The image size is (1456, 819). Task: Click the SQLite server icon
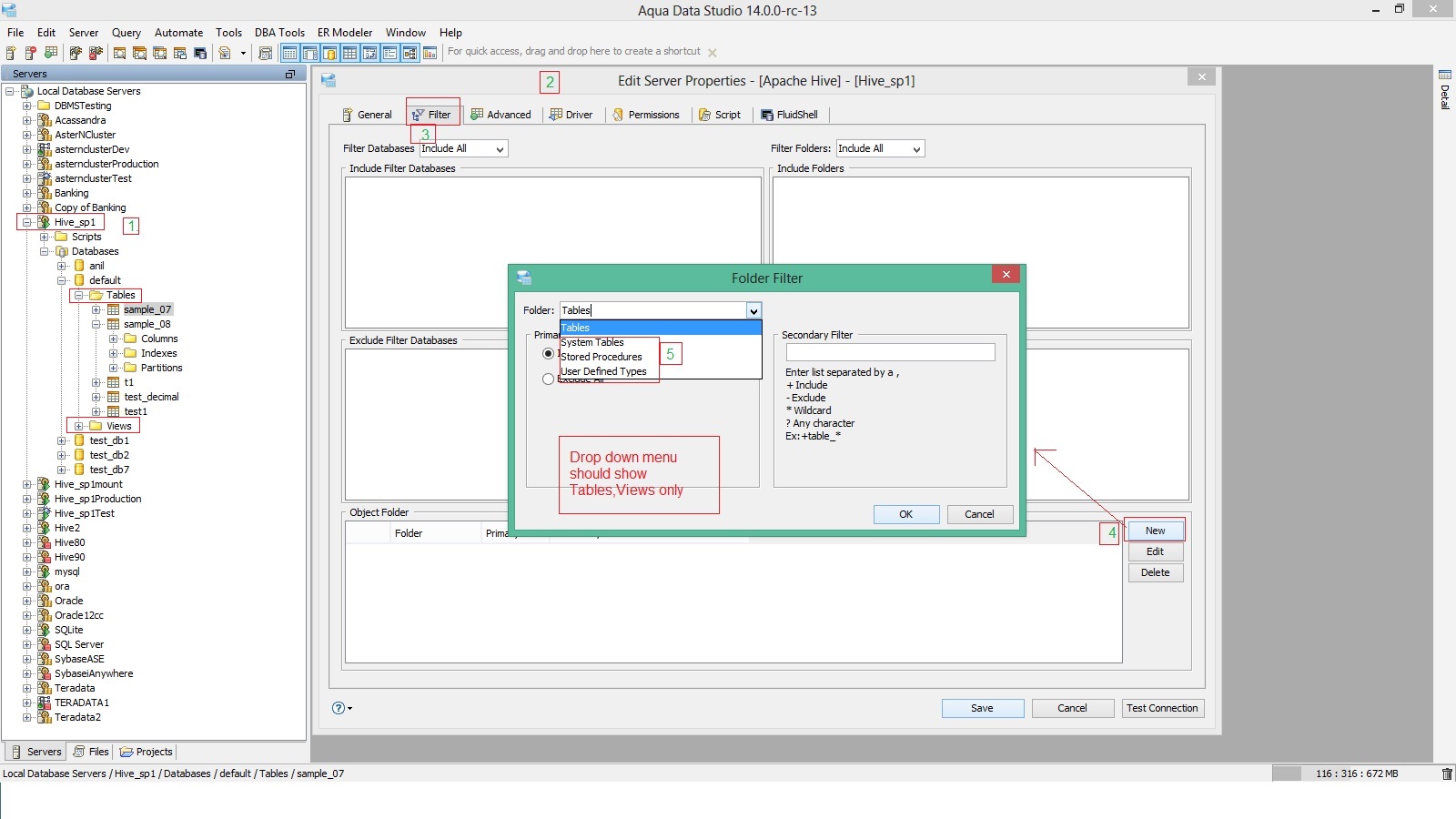point(44,630)
